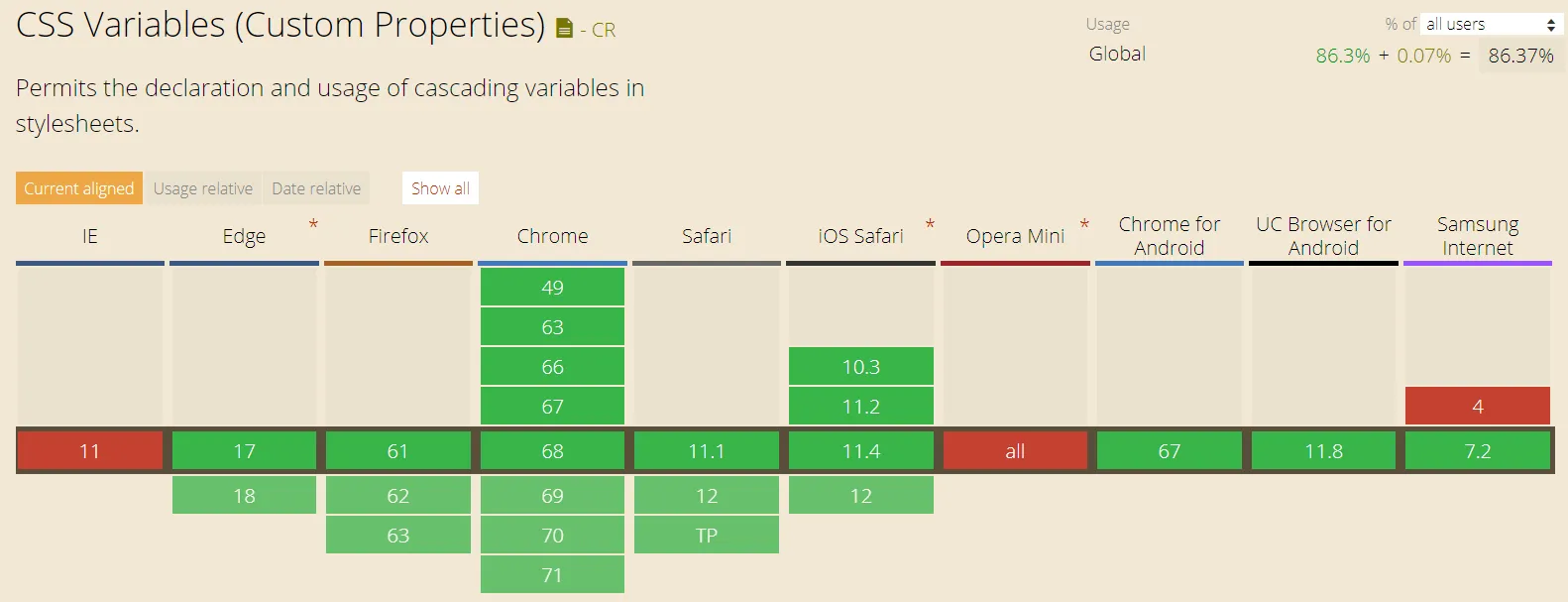The width and height of the screenshot is (1568, 602).
Task: Select the Firefox 61 support cell
Action: (x=397, y=450)
